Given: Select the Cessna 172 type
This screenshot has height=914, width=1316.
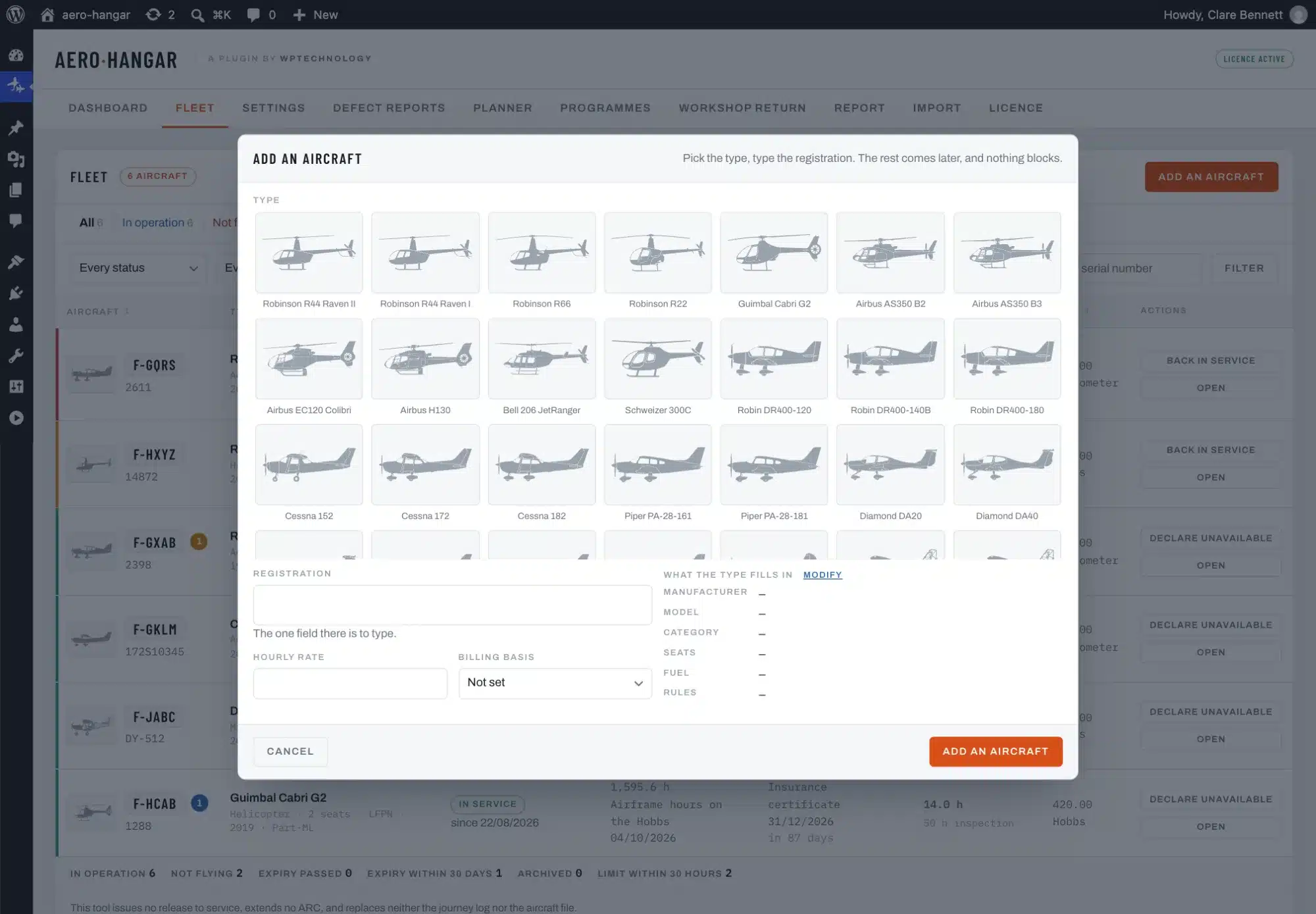Looking at the screenshot, I should (425, 473).
